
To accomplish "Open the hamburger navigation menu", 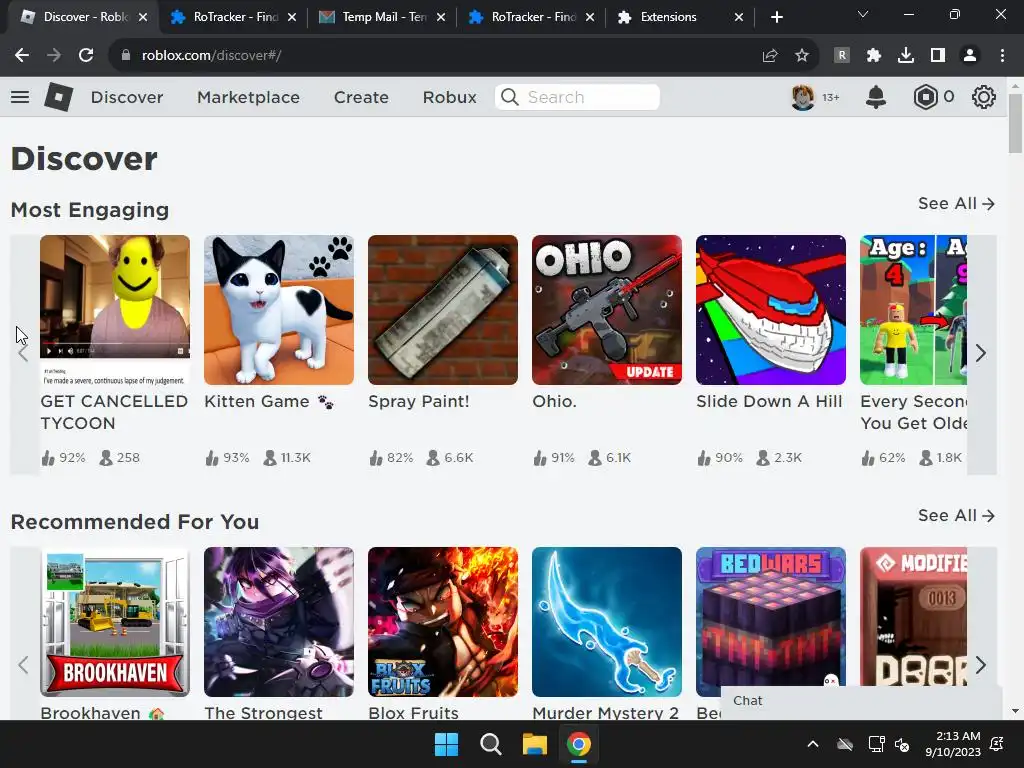I will (20, 97).
